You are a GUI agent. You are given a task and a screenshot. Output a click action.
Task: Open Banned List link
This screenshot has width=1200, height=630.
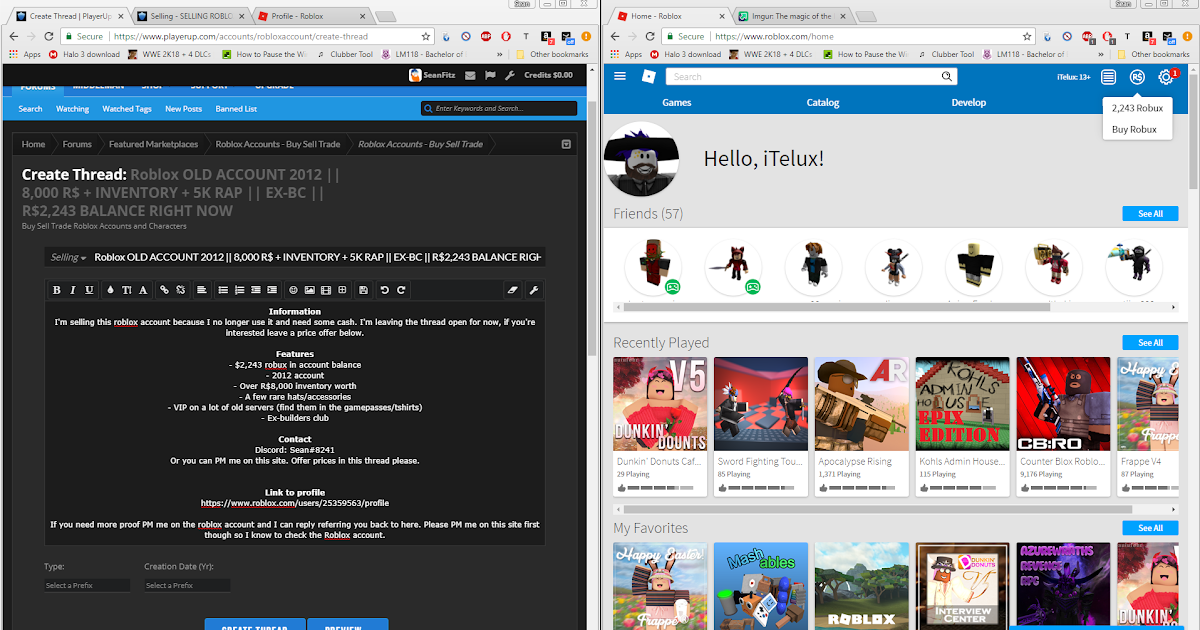[x=236, y=109]
